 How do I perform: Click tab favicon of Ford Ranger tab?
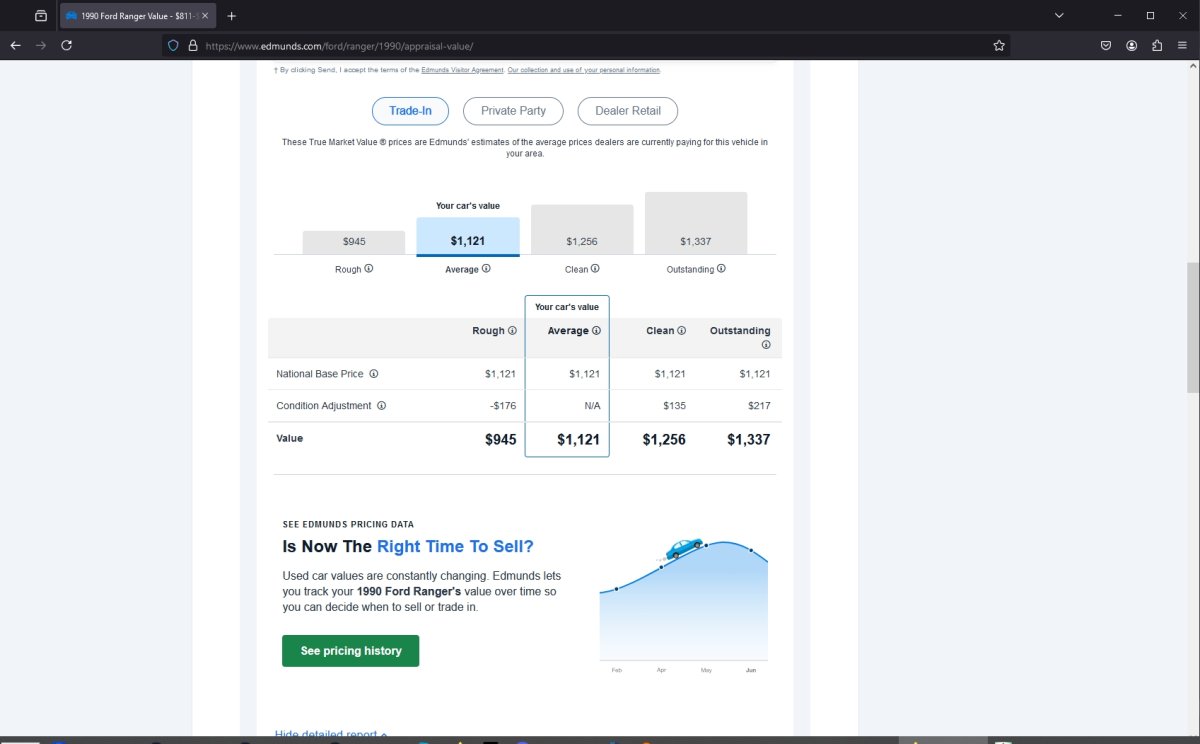pos(72,16)
